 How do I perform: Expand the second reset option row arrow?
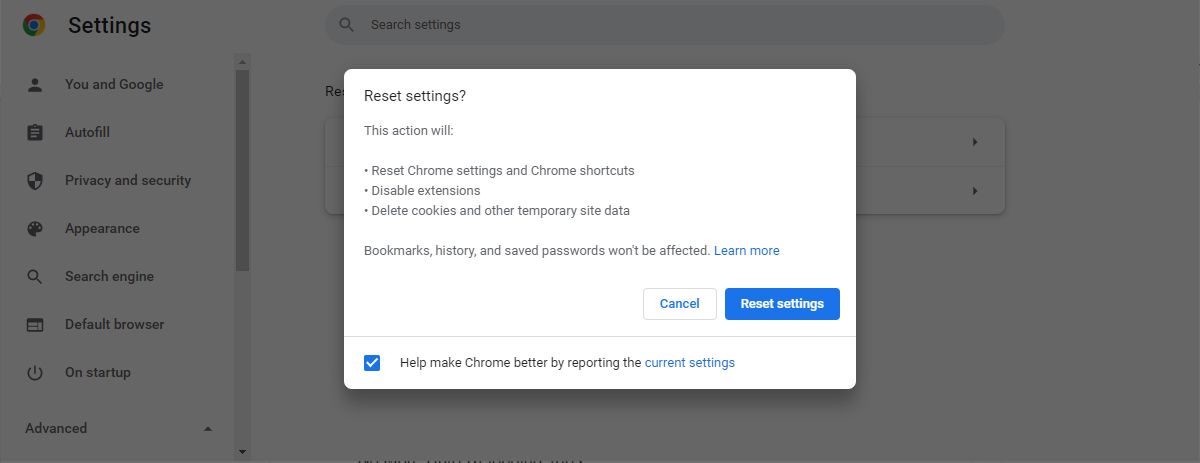tap(975, 190)
